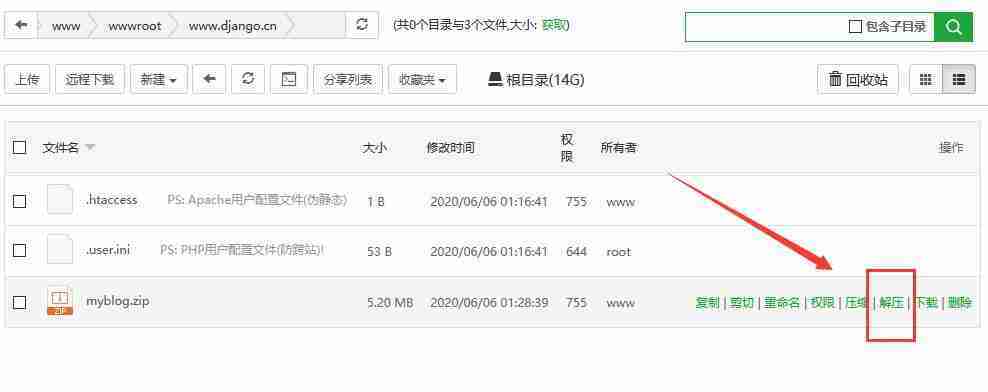988x392 pixels.
Task: Click the myblog.zip file name
Action: (x=118, y=301)
